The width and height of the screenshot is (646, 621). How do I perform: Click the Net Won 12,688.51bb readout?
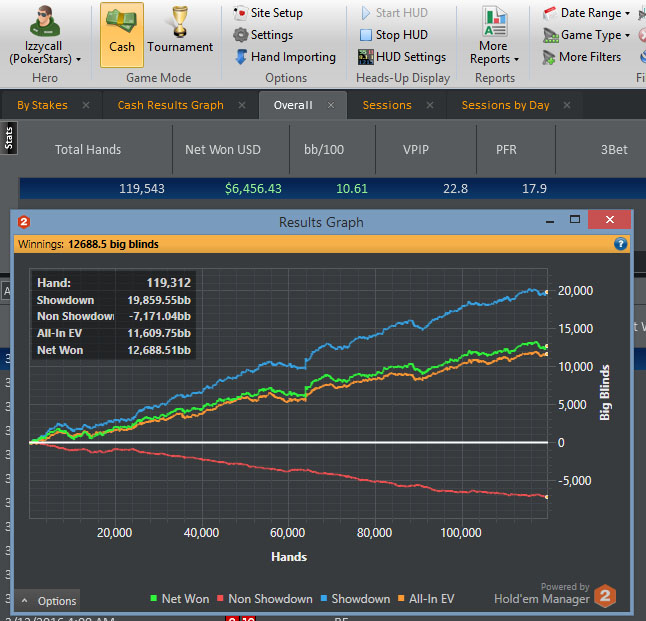pyautogui.click(x=113, y=350)
